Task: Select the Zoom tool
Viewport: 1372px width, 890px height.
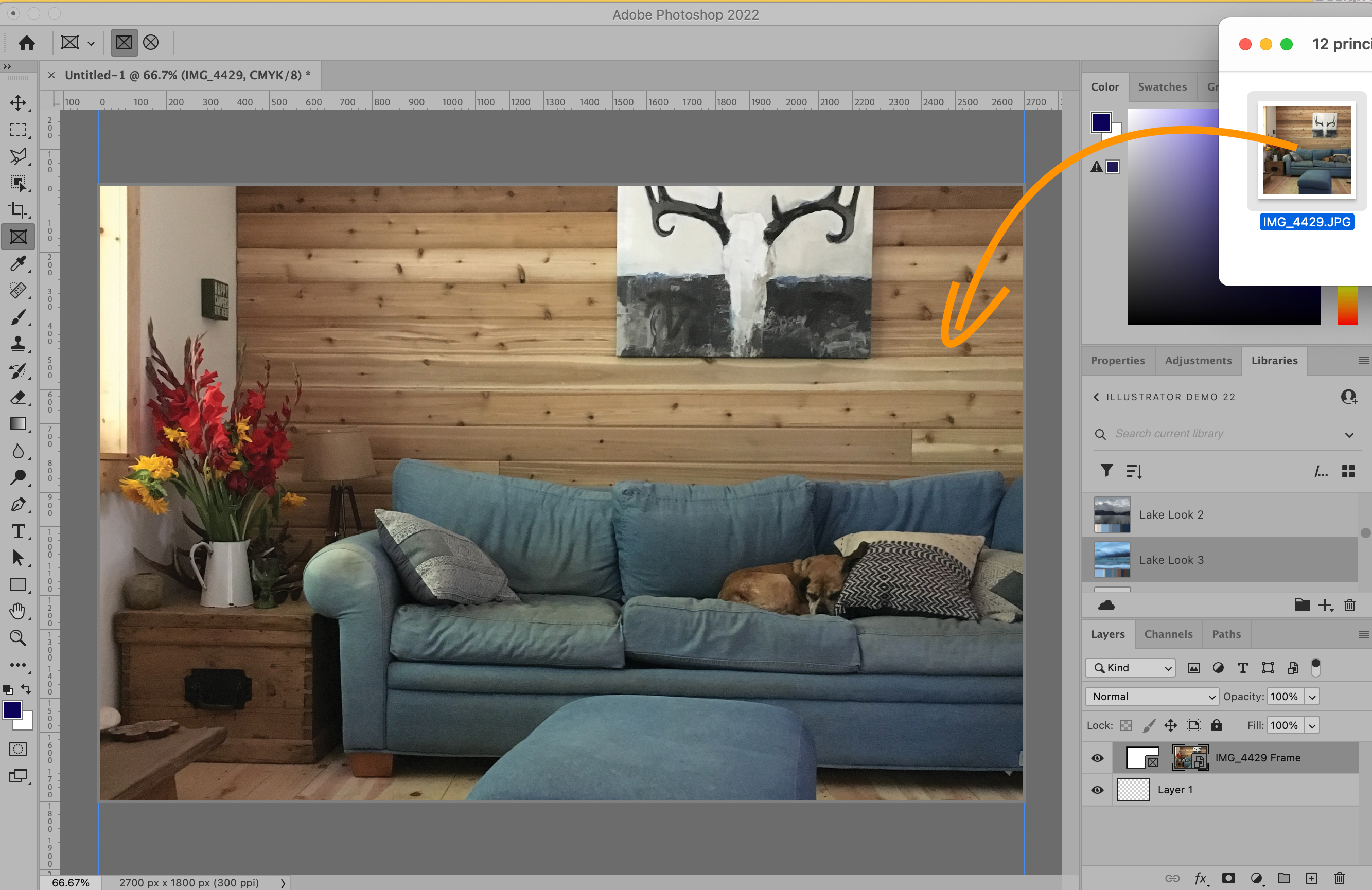Action: [x=18, y=637]
